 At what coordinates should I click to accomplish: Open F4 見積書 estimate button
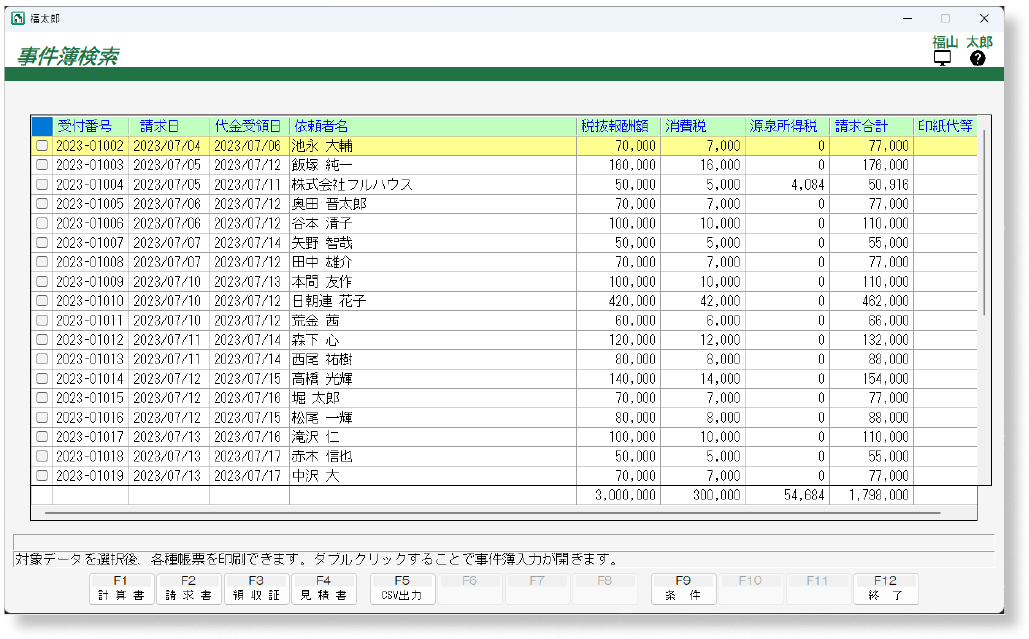(x=322, y=588)
